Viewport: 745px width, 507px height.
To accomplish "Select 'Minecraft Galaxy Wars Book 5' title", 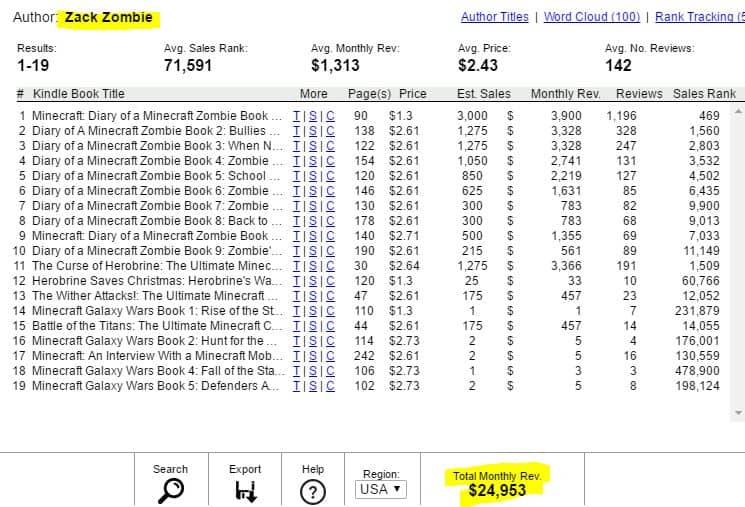I will (x=155, y=386).
